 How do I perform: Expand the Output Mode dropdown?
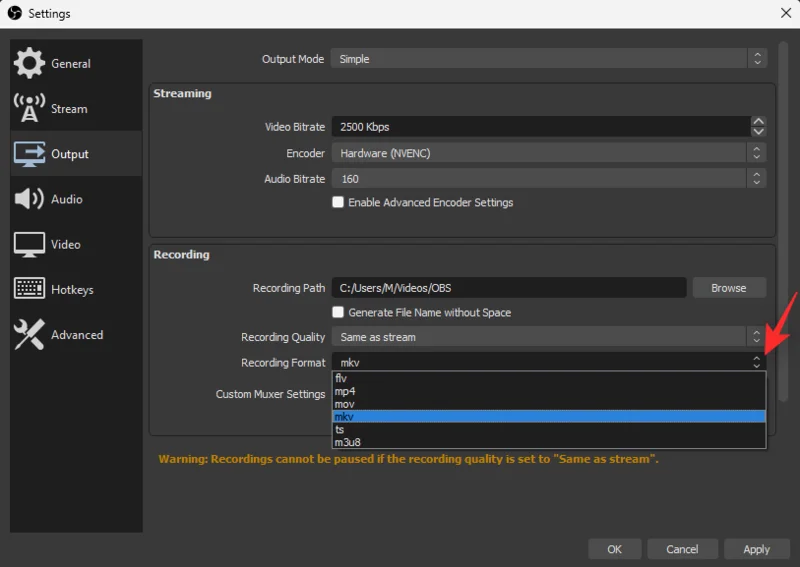tap(548, 59)
